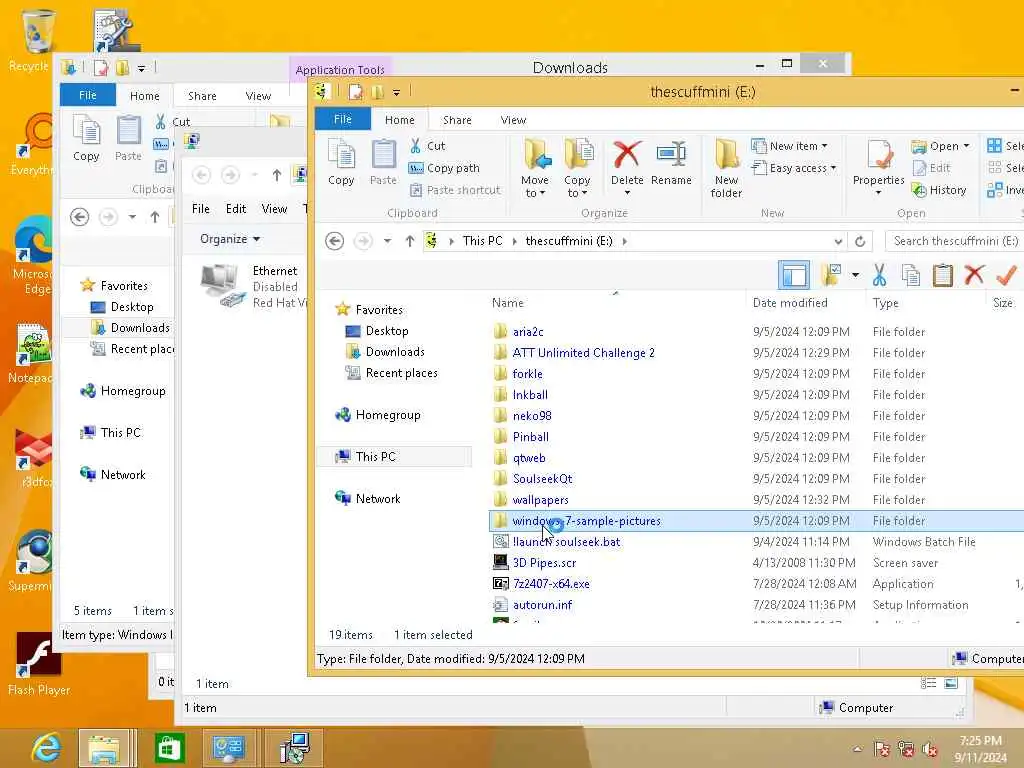The width and height of the screenshot is (1024, 768).
Task: Open dropdown beside folder options toolbar icon
Action: coord(855,275)
